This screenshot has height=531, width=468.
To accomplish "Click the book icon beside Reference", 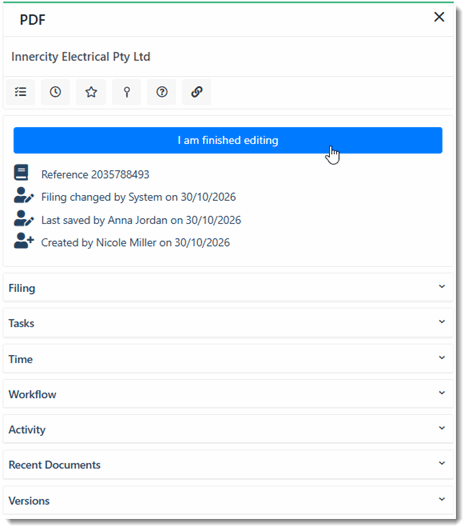I will [x=21, y=172].
